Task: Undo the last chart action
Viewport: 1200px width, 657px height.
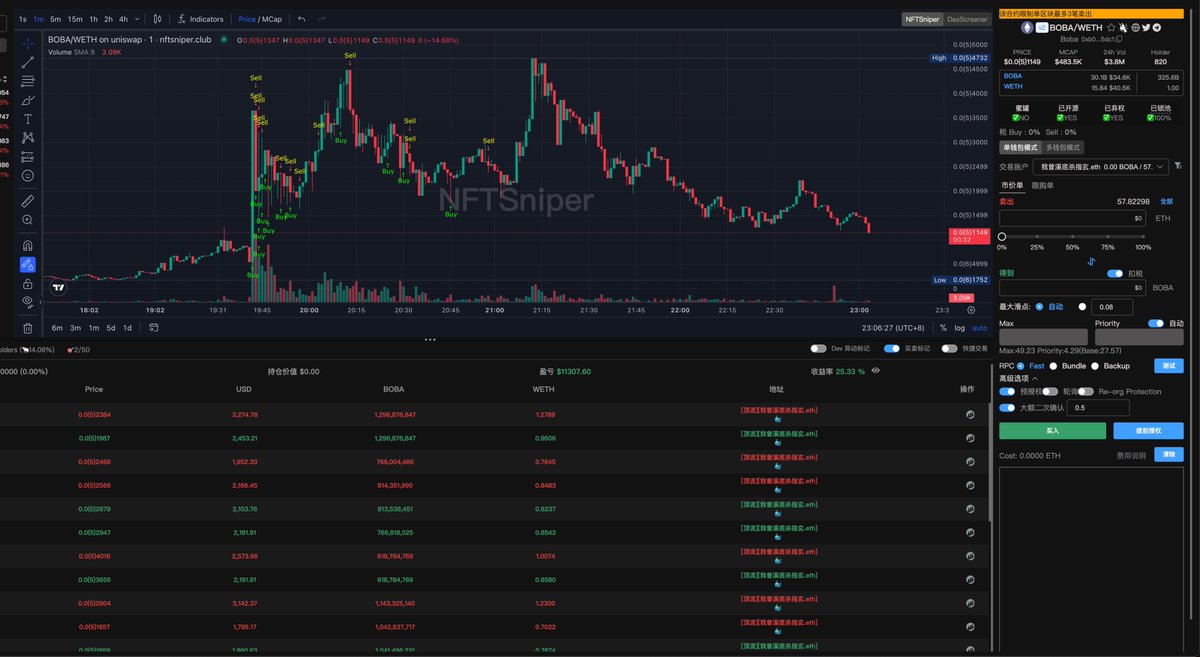Action: pyautogui.click(x=302, y=18)
